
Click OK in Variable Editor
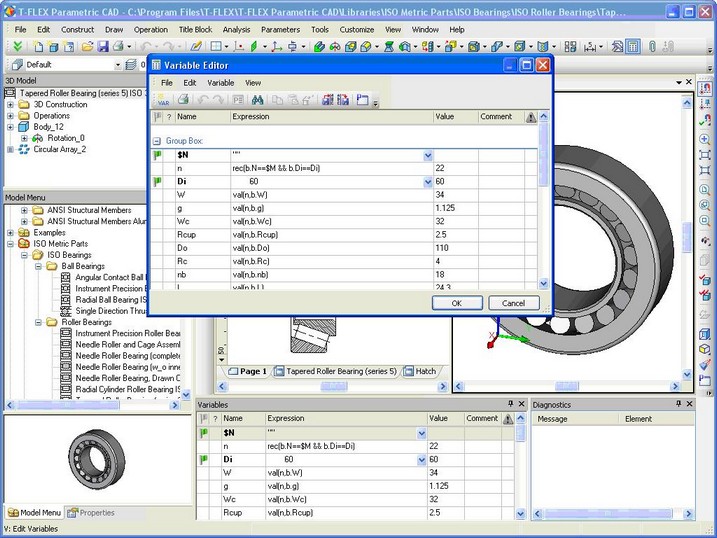coord(457,303)
